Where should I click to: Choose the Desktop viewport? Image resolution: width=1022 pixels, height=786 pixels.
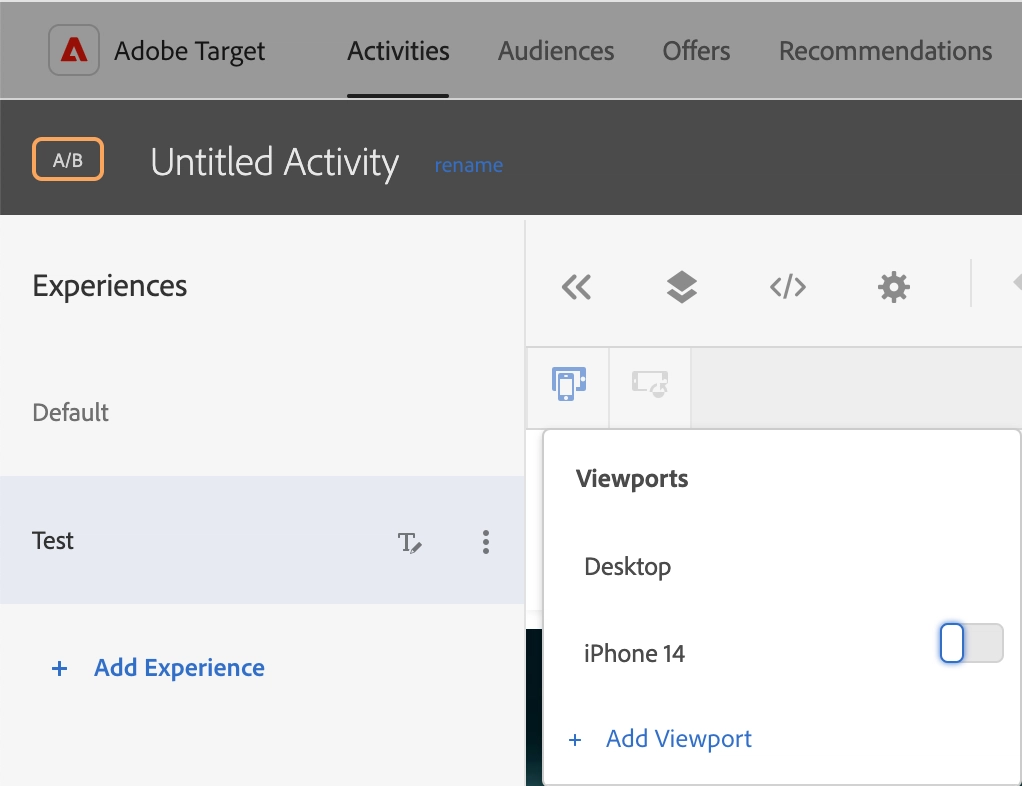tap(627, 566)
